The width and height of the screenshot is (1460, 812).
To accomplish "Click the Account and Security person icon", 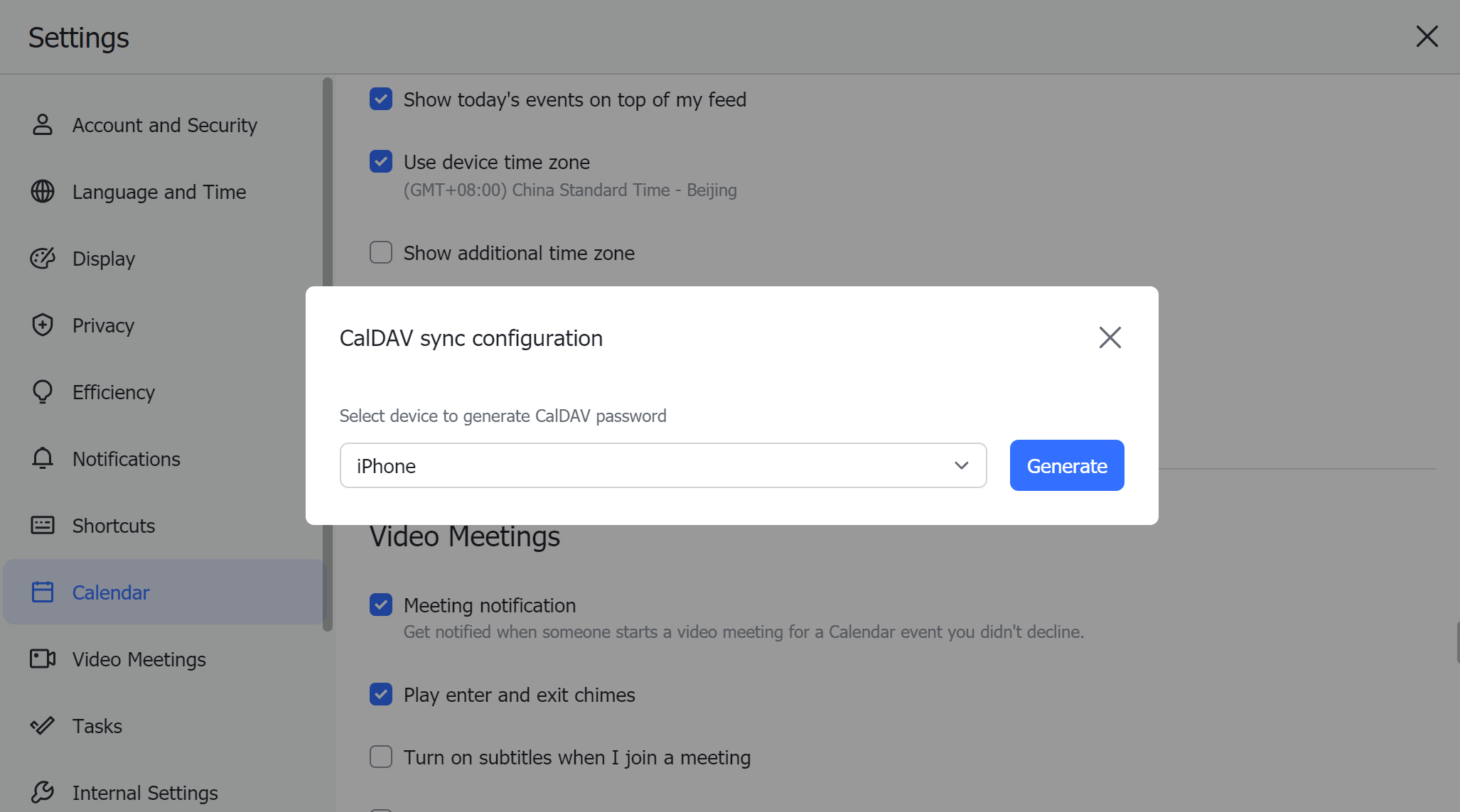I will point(43,125).
